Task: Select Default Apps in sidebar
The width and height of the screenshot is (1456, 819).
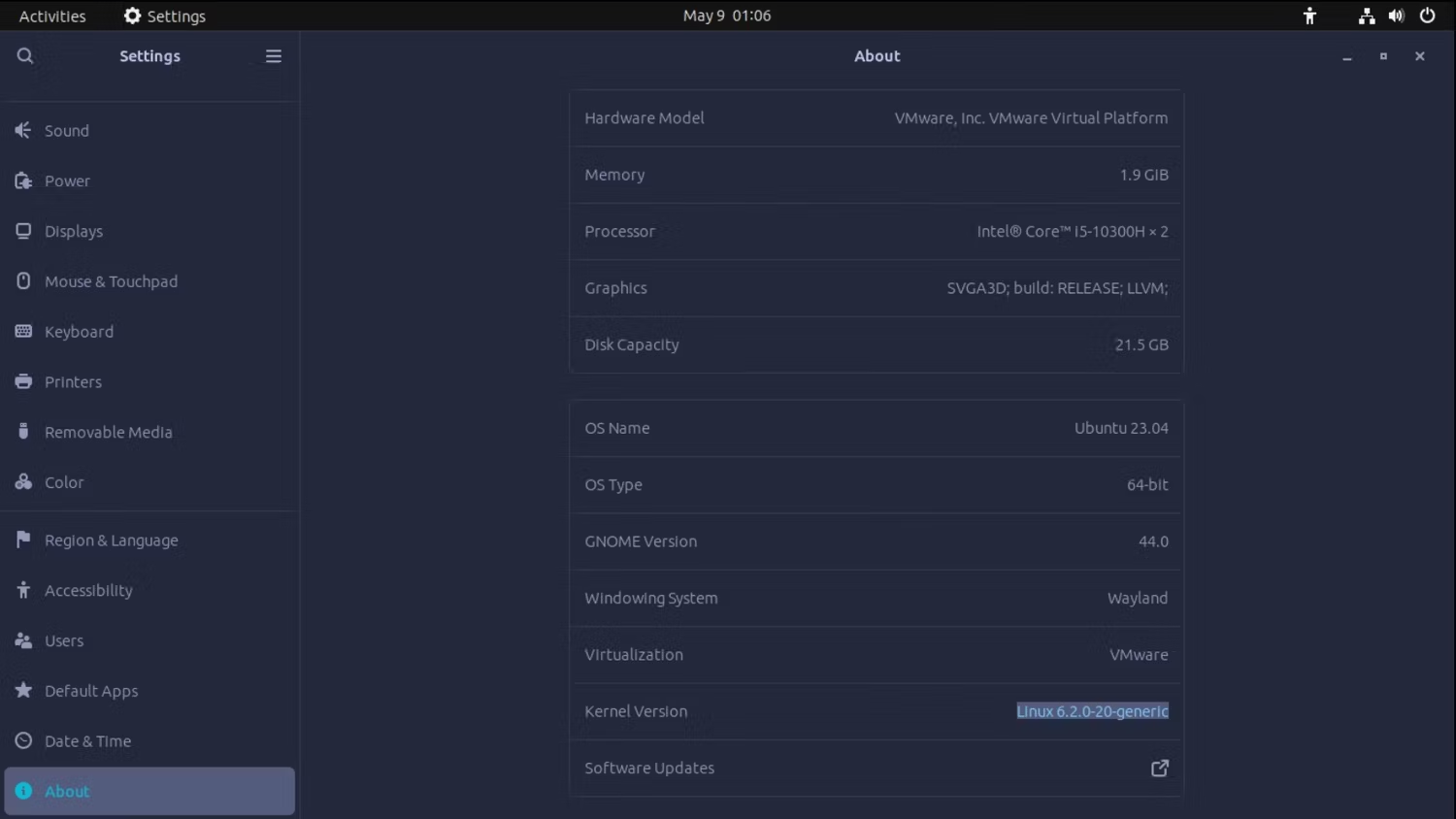Action: pos(149,690)
